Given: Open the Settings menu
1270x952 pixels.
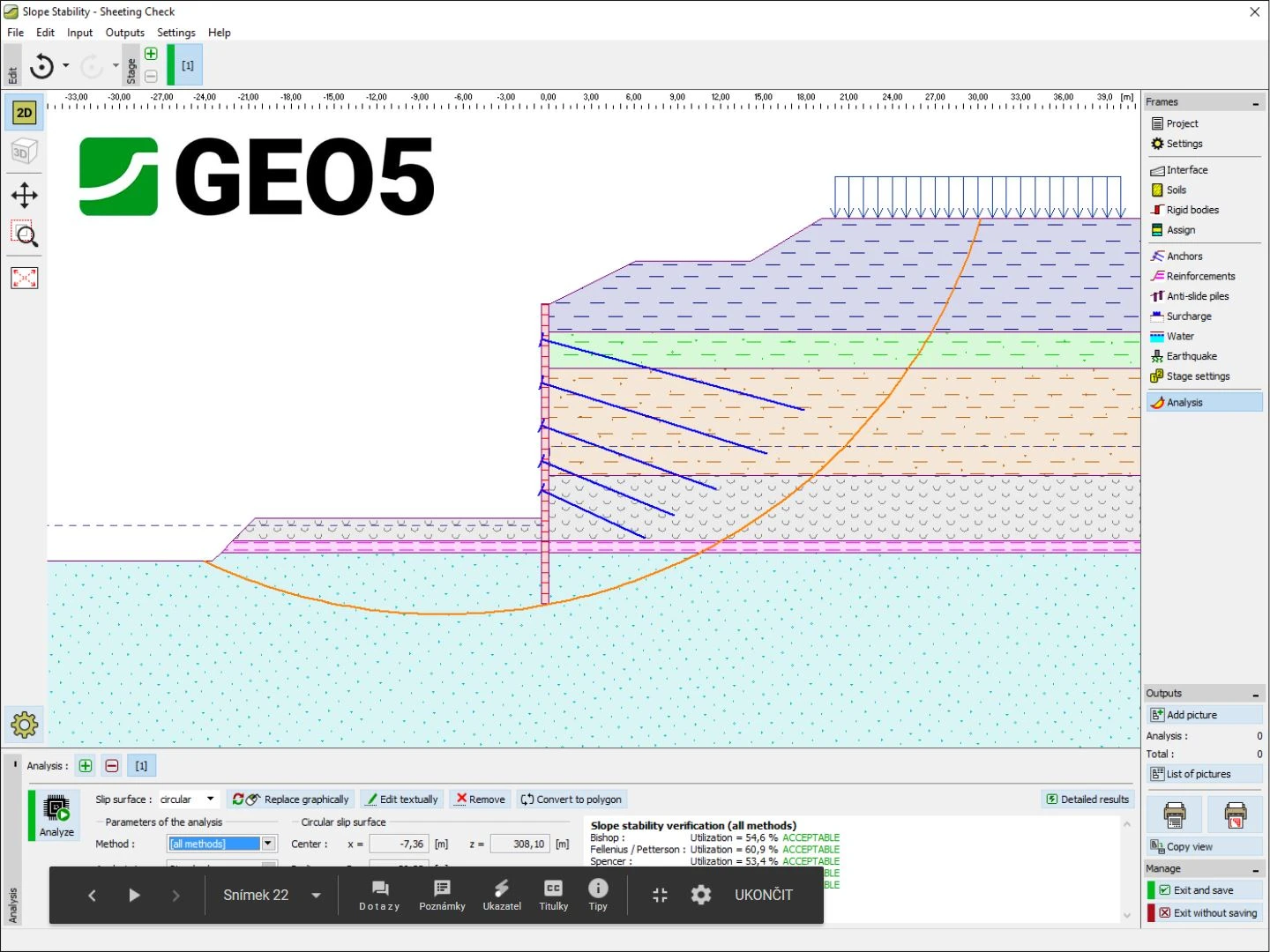Looking at the screenshot, I should [x=176, y=33].
